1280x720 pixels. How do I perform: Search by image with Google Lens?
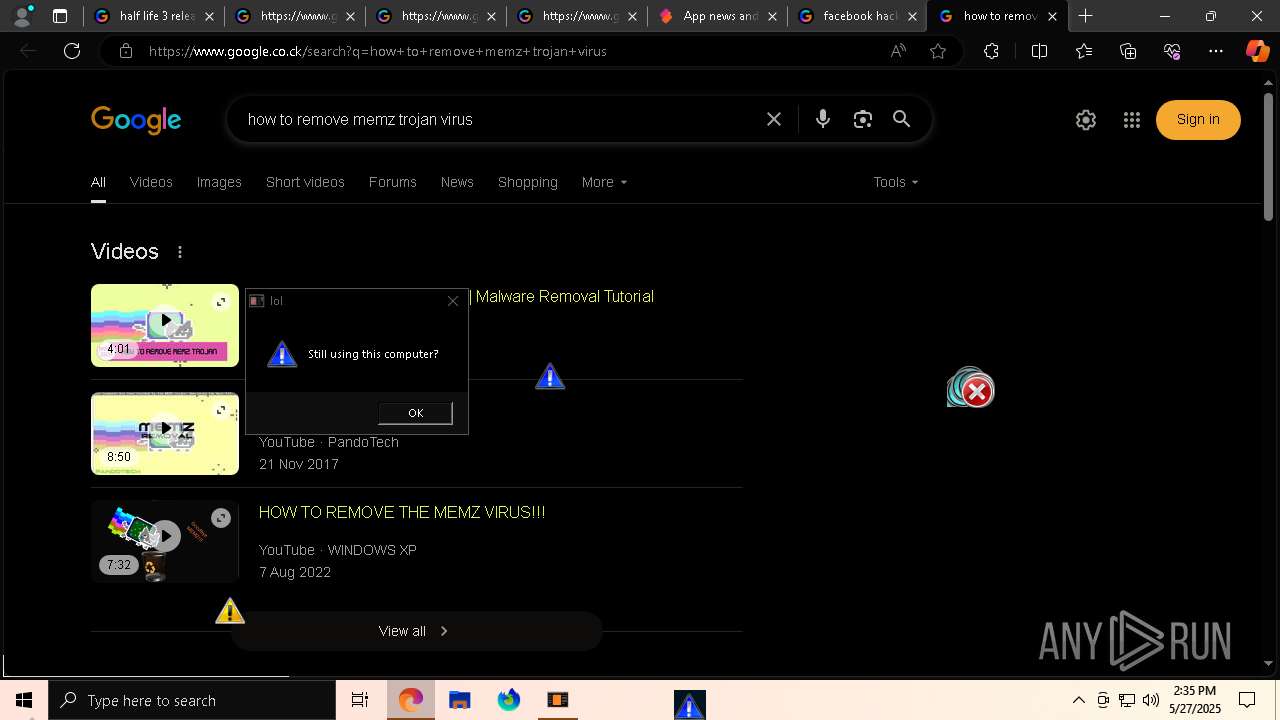(863, 119)
